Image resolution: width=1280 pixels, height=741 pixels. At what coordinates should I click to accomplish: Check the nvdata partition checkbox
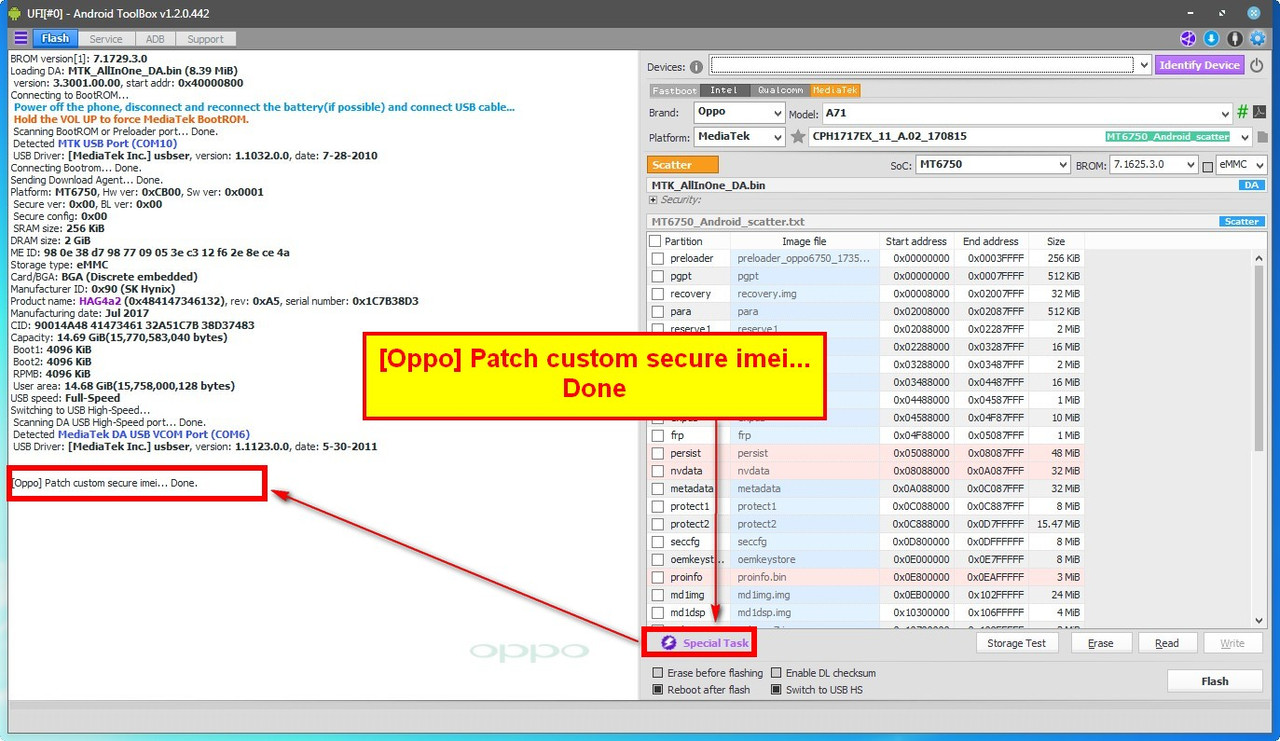tap(657, 471)
